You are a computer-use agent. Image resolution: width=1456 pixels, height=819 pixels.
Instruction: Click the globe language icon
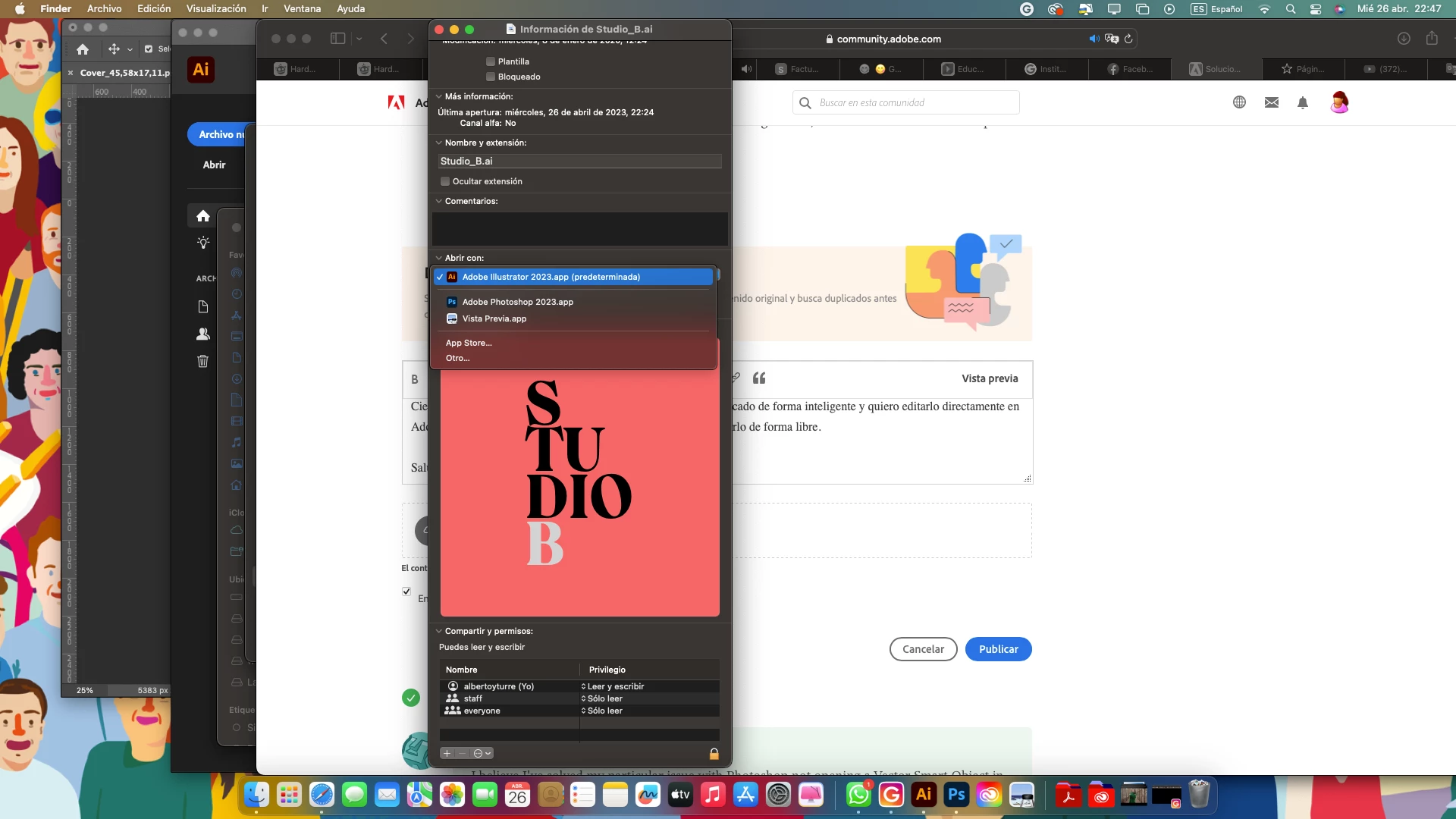[1239, 102]
